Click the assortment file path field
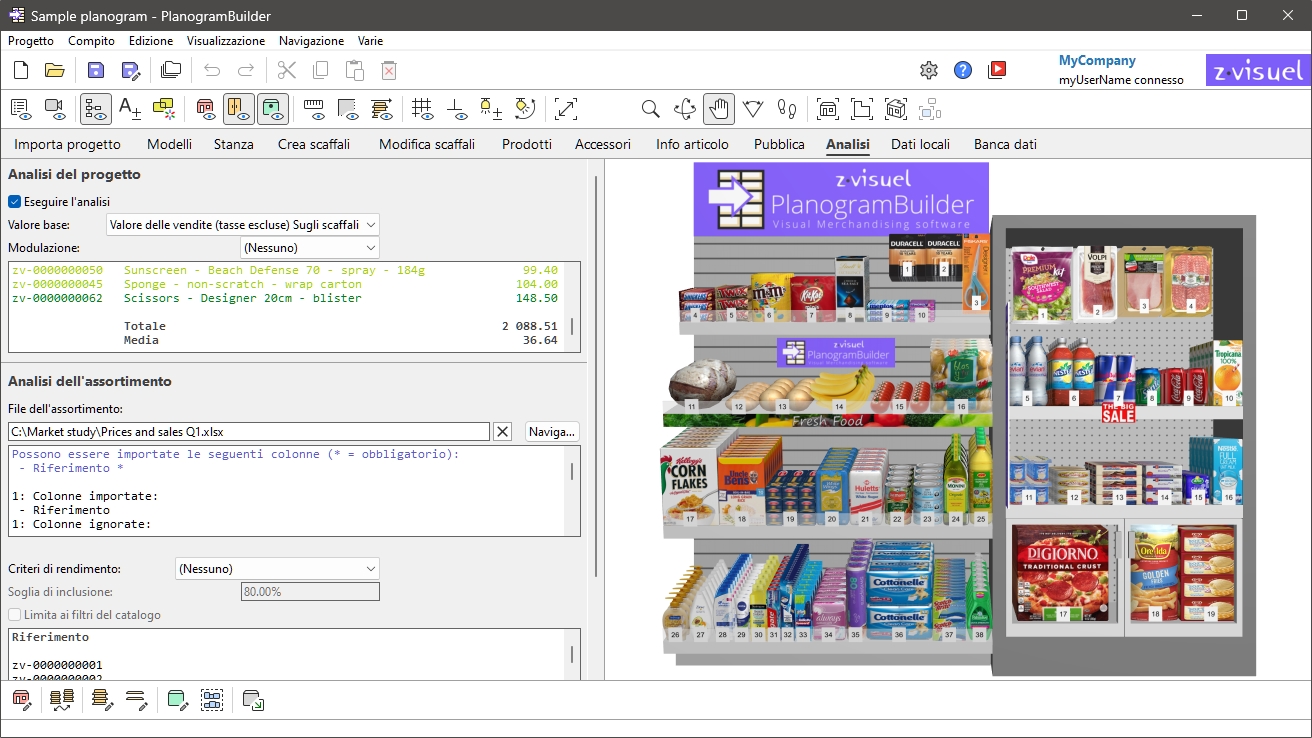Image resolution: width=1312 pixels, height=738 pixels. click(249, 432)
